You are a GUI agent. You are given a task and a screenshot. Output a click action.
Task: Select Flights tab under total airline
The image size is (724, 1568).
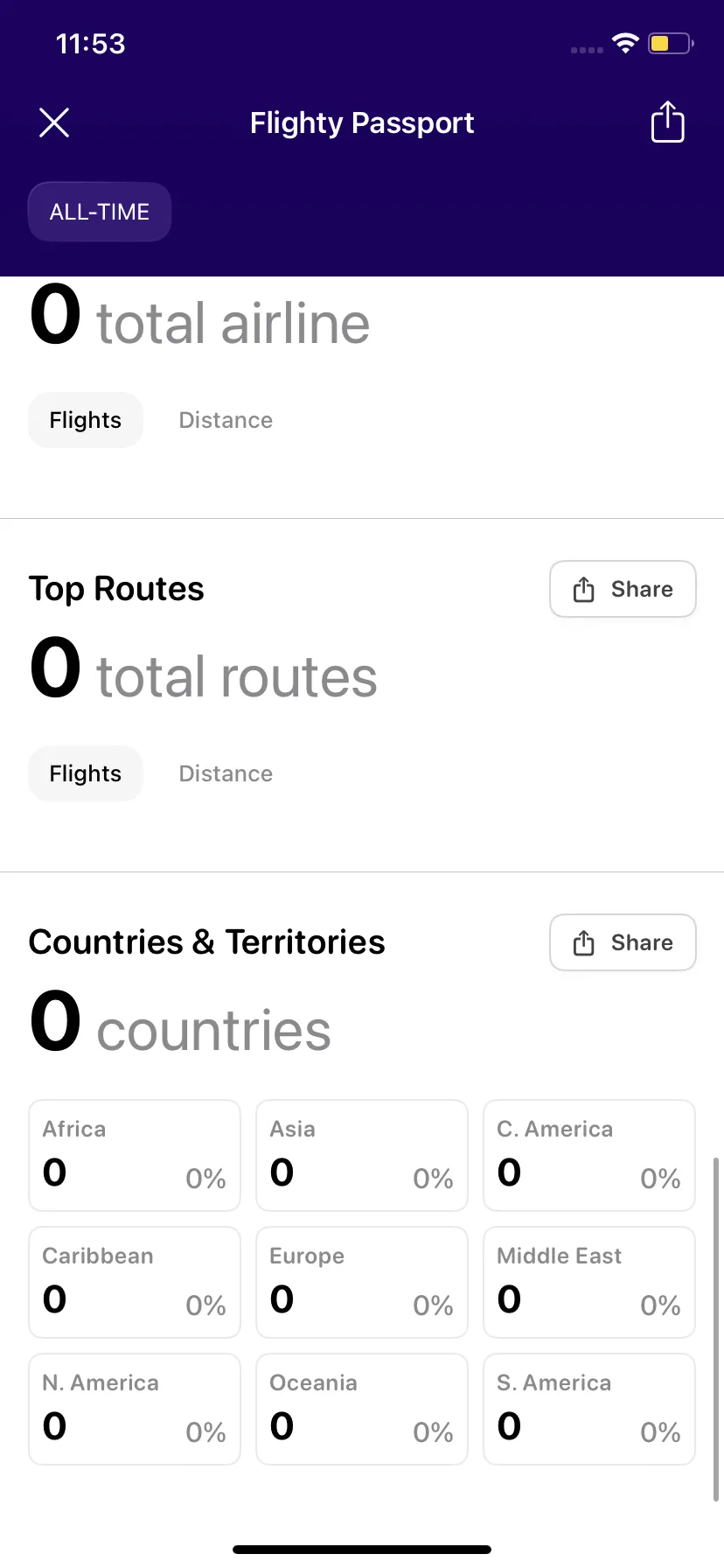[86, 420]
